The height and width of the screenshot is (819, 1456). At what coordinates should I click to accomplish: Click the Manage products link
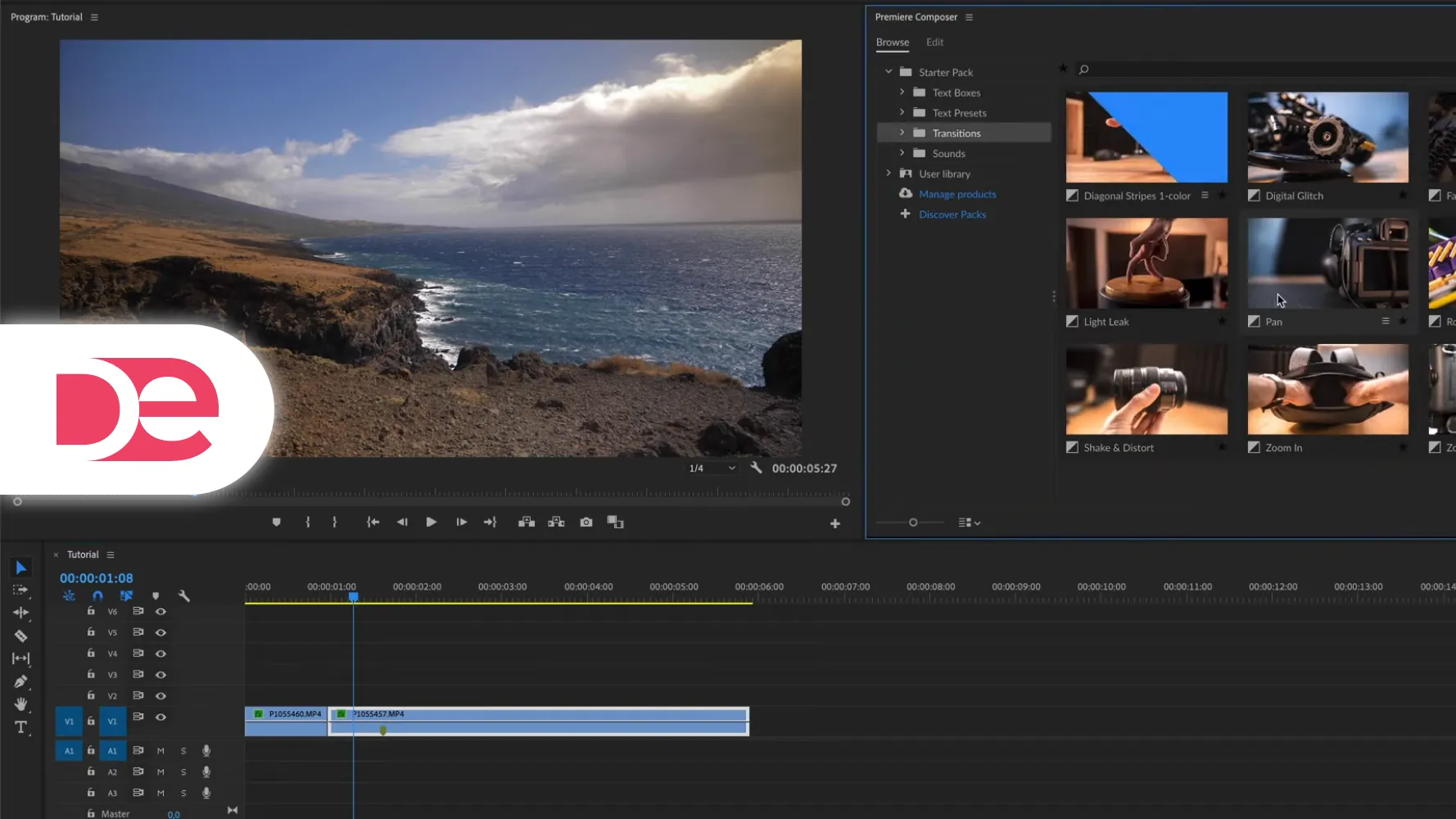click(957, 194)
